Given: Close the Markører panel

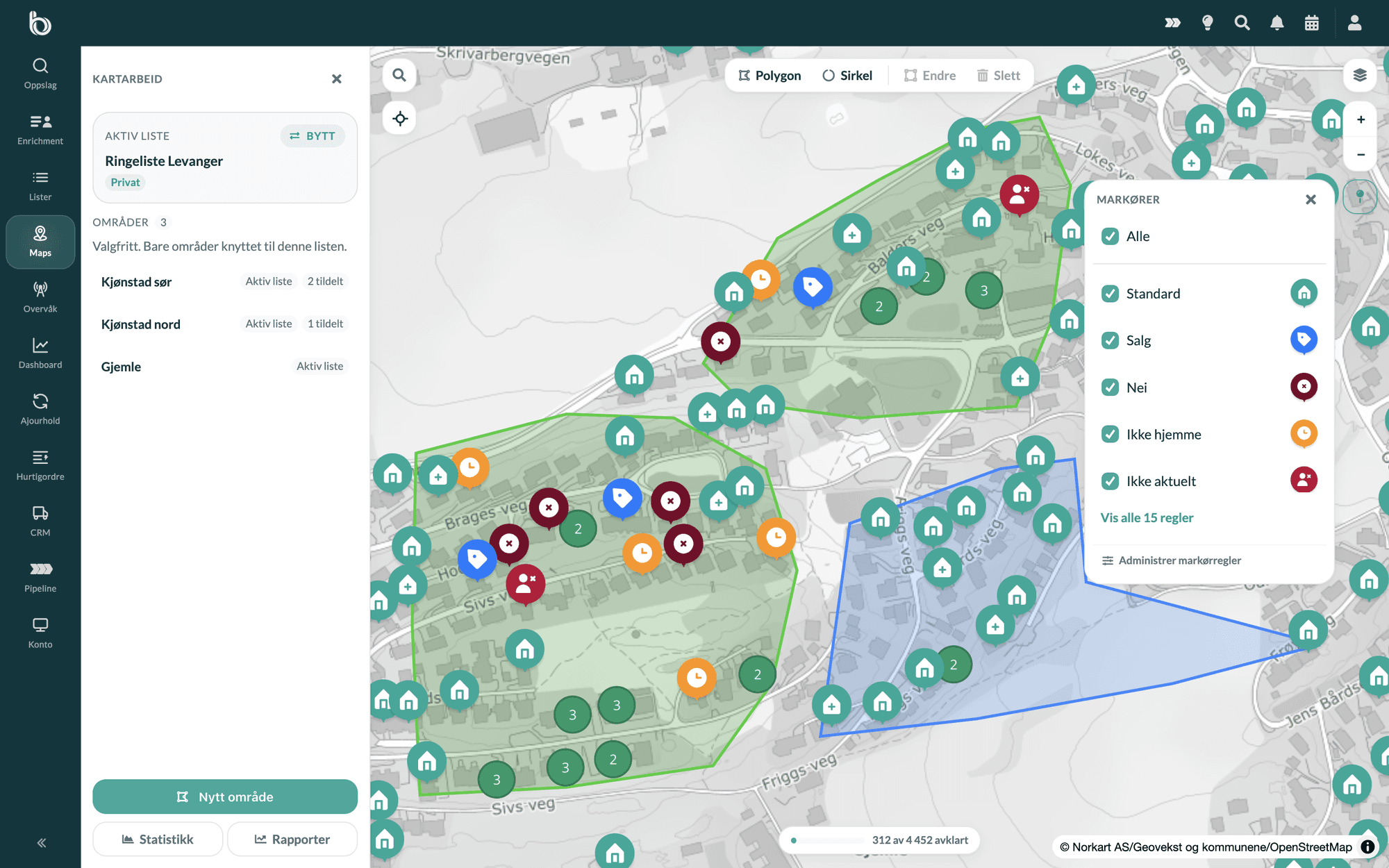Looking at the screenshot, I should [x=1311, y=199].
